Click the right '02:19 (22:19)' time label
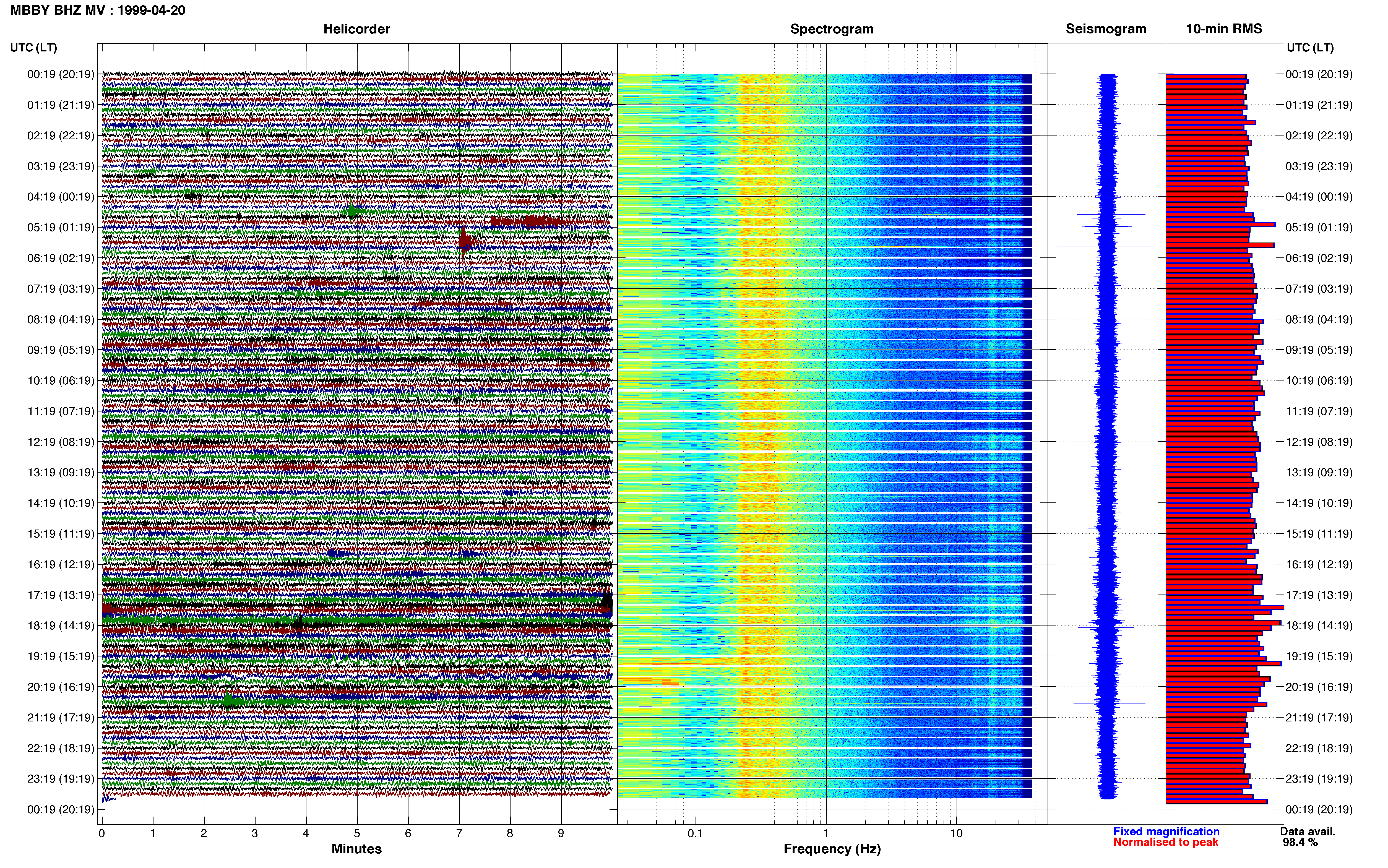Viewport: 1388px width, 868px height. [x=1319, y=135]
